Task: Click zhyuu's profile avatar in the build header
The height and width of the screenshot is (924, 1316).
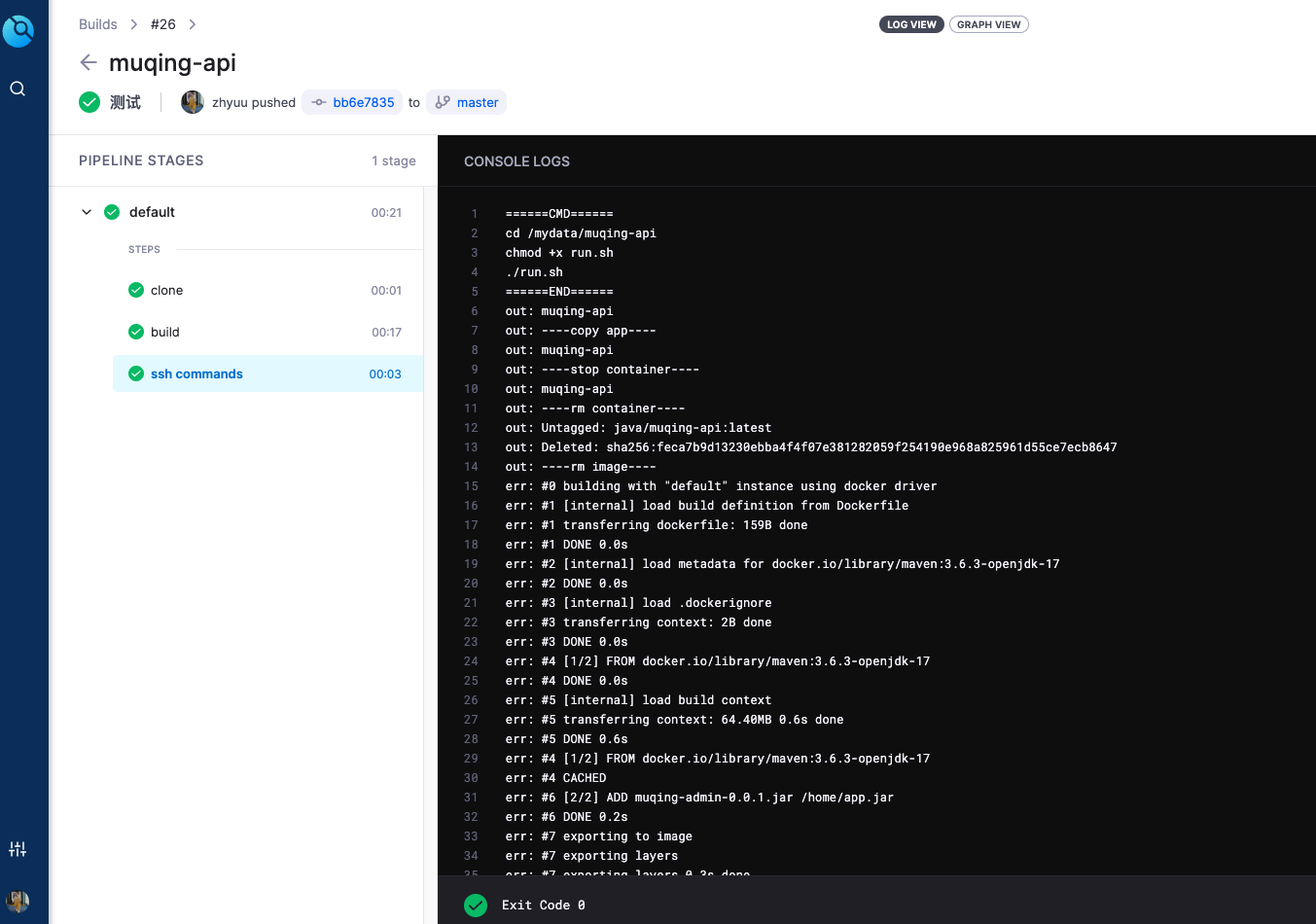Action: coord(192,101)
